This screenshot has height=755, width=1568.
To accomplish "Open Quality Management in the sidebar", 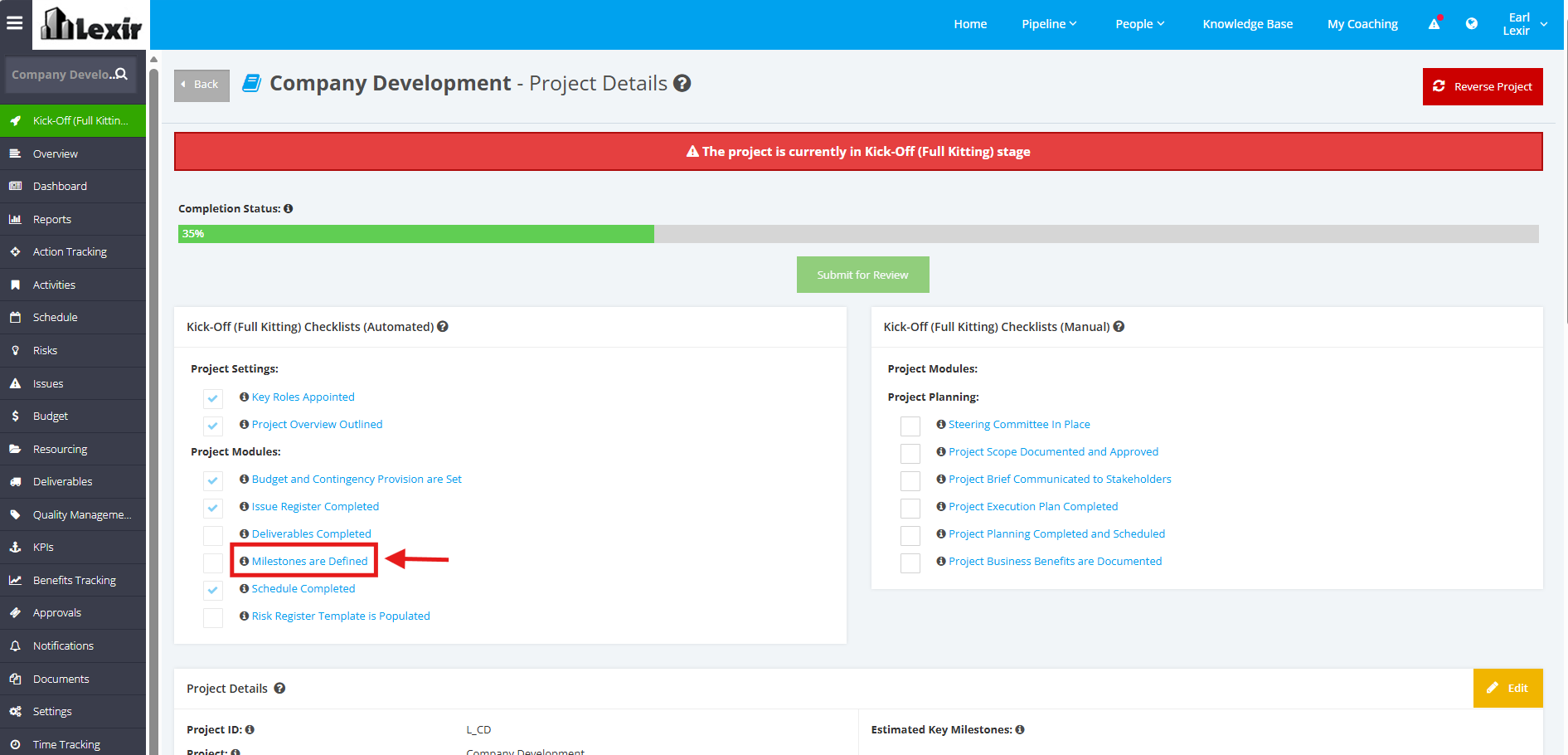I will 73,514.
